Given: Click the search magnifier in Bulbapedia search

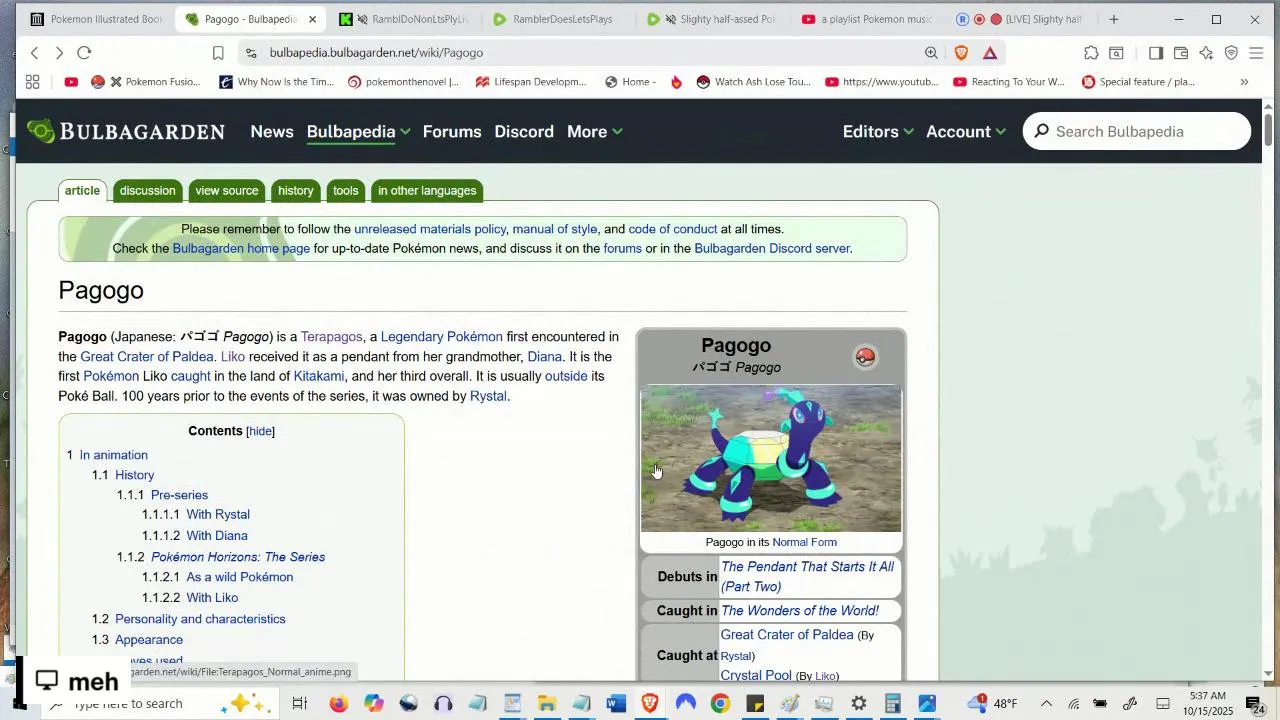Looking at the screenshot, I should 1041,131.
